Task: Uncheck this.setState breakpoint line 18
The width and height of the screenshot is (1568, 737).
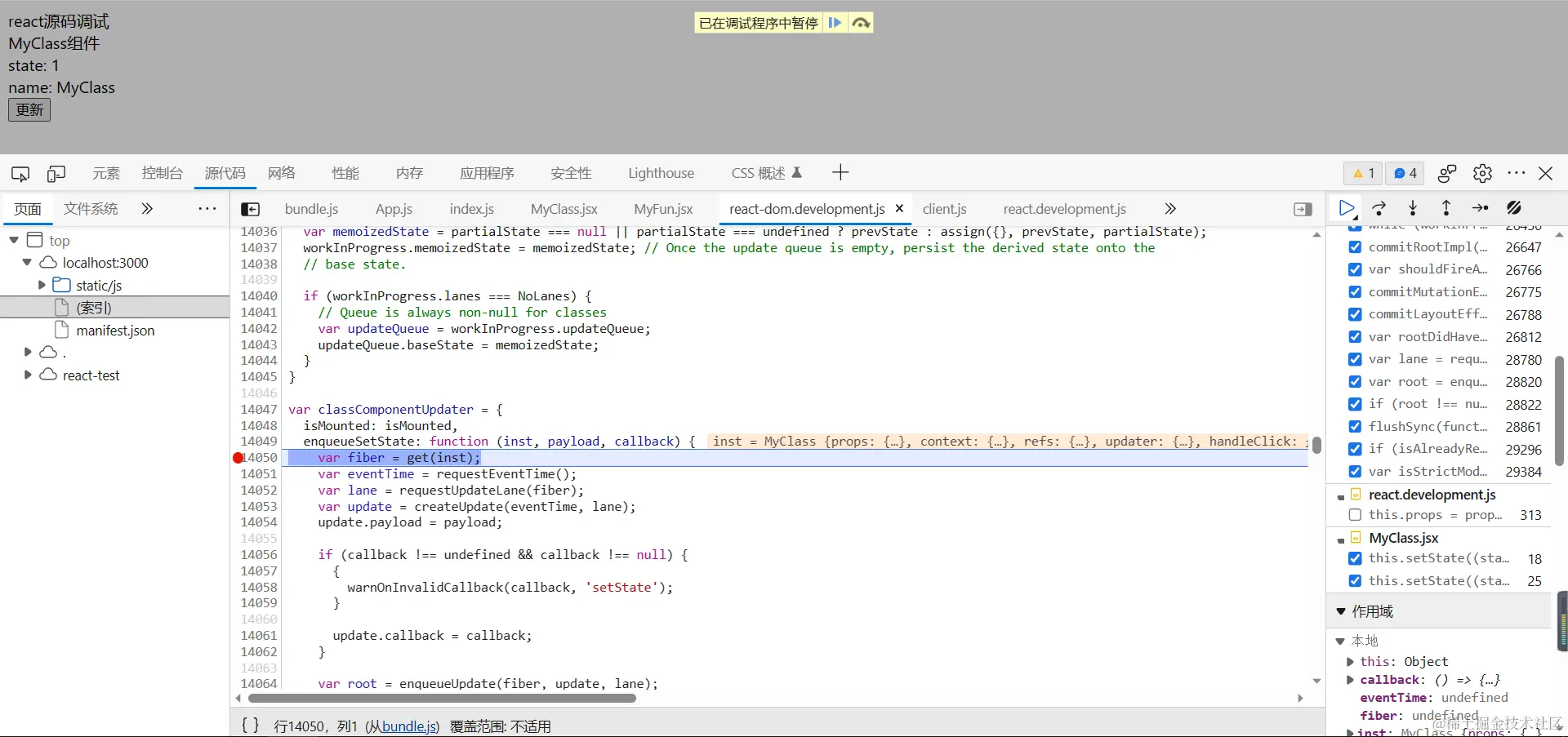Action: pyautogui.click(x=1355, y=558)
